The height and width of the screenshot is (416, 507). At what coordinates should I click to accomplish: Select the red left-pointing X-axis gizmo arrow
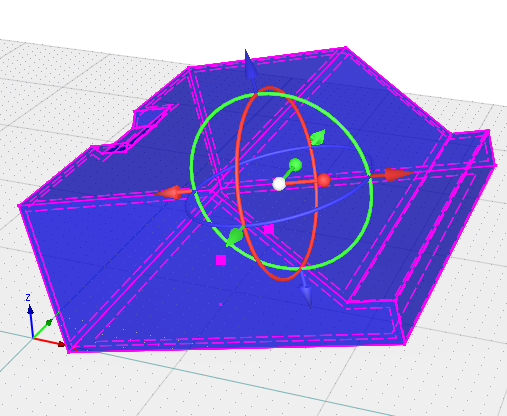point(173,193)
